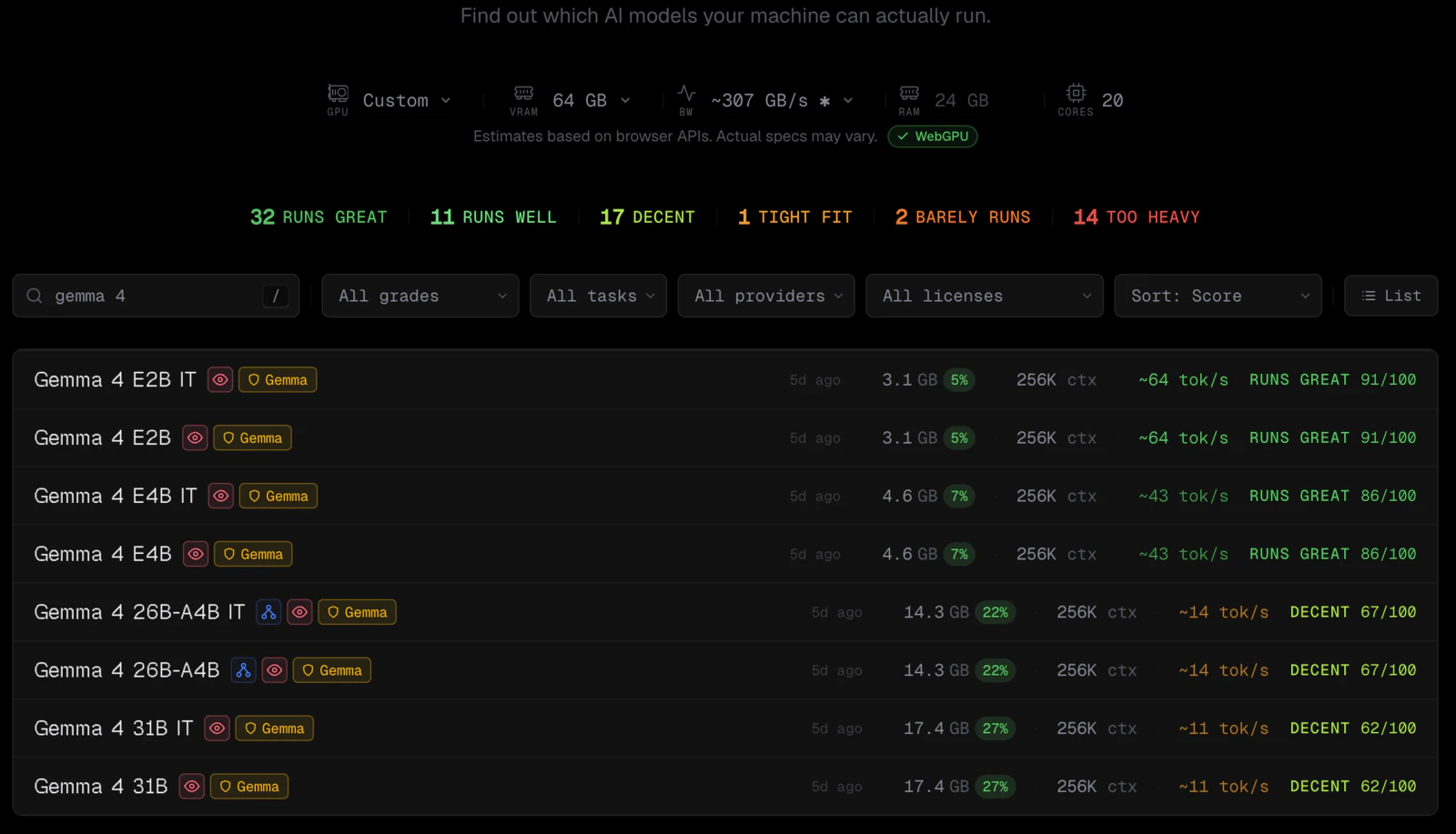Image resolution: width=1456 pixels, height=834 pixels.
Task: Switch to List view
Action: (1391, 296)
